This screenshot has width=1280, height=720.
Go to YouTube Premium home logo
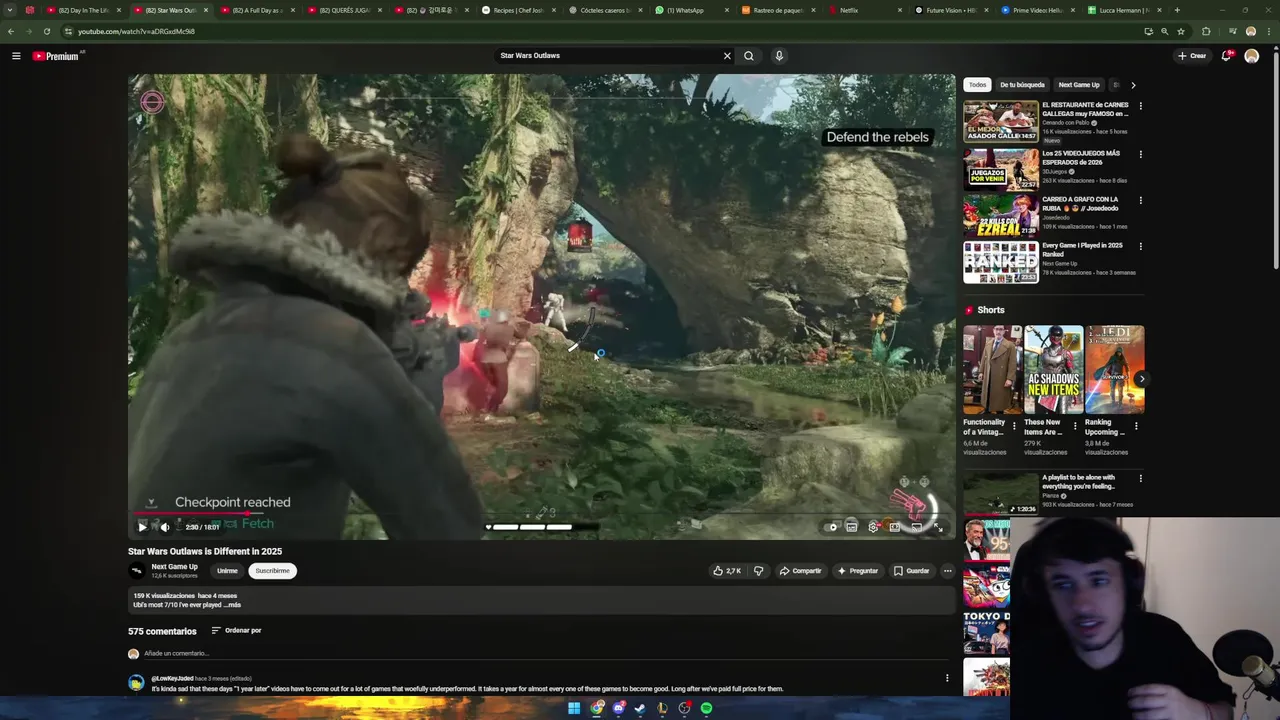(x=56, y=56)
